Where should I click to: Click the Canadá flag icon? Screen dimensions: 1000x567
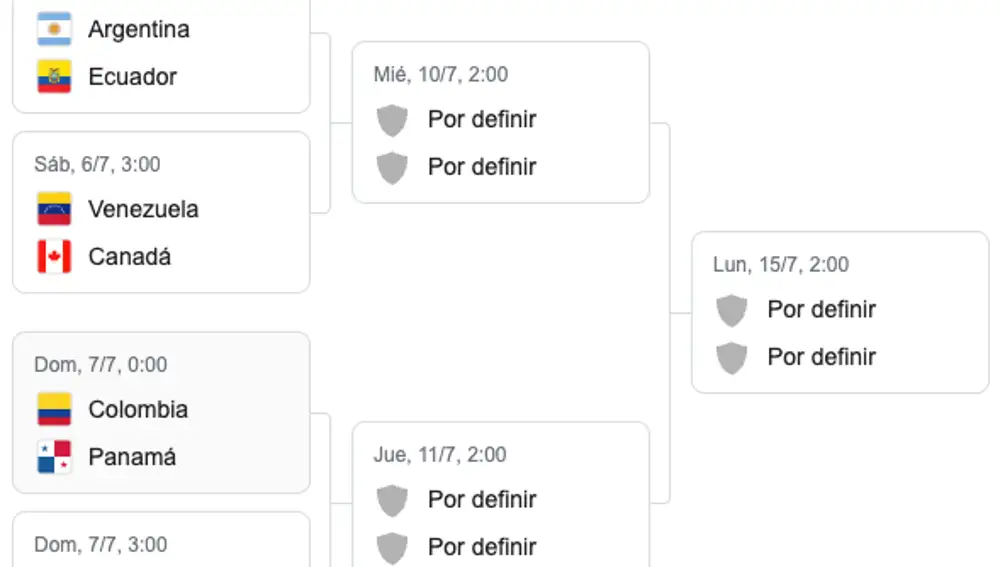tap(54, 257)
